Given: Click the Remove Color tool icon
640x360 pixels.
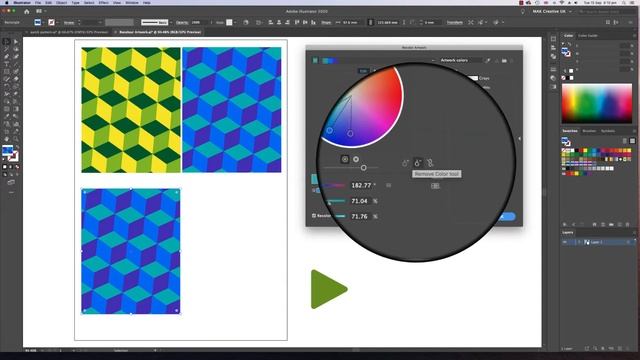Looking at the screenshot, I should [418, 162].
